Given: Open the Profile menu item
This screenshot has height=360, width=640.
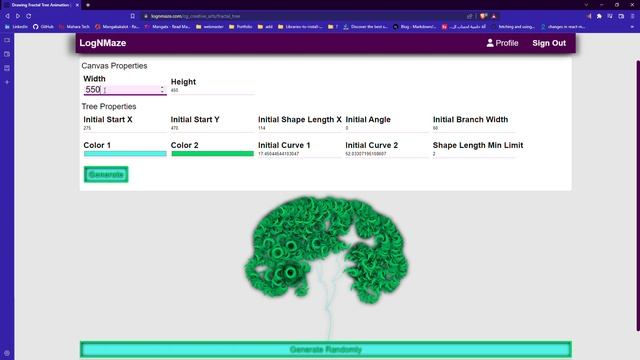Looking at the screenshot, I should coord(502,43).
